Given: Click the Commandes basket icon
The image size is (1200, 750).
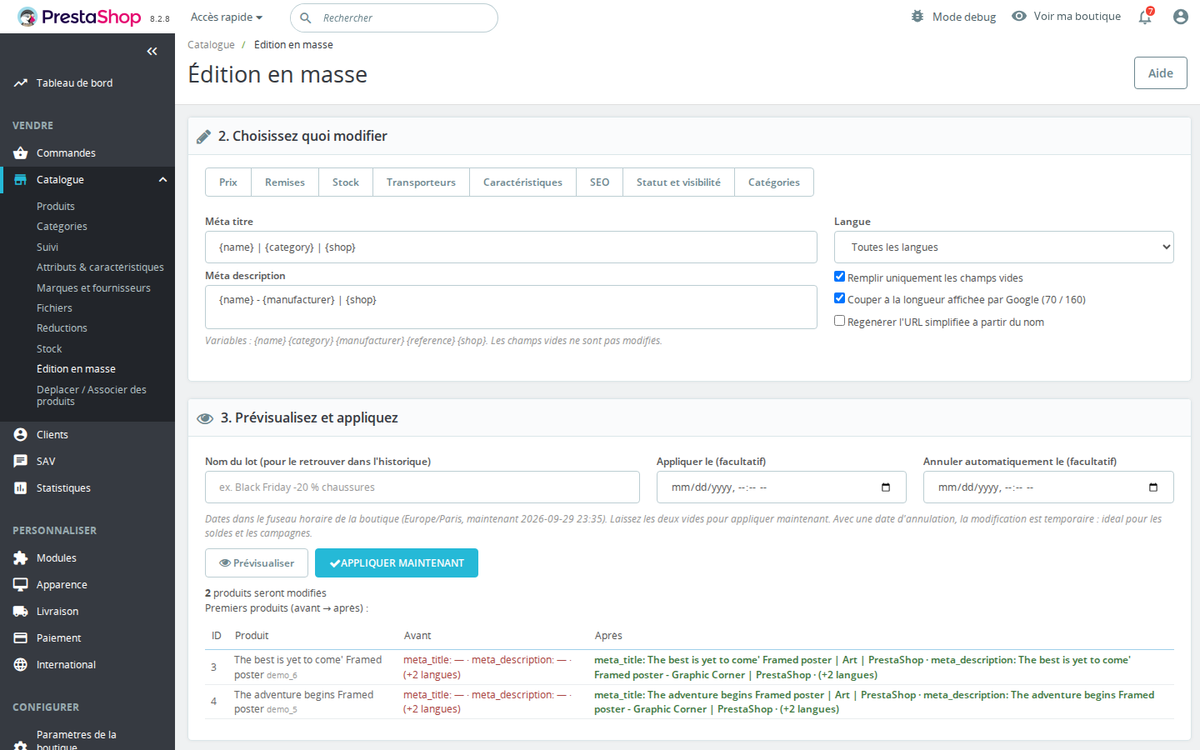Looking at the screenshot, I should (20, 153).
